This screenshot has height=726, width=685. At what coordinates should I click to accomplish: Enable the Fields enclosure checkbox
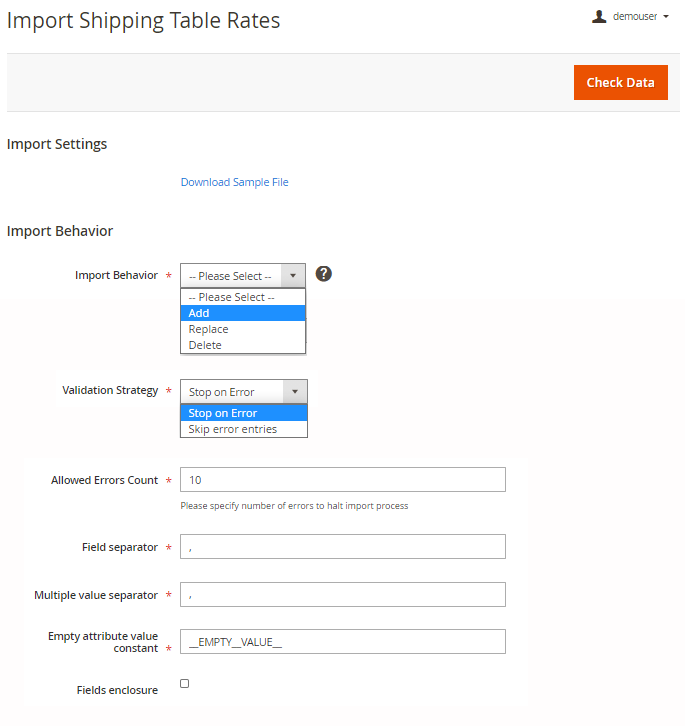184,683
